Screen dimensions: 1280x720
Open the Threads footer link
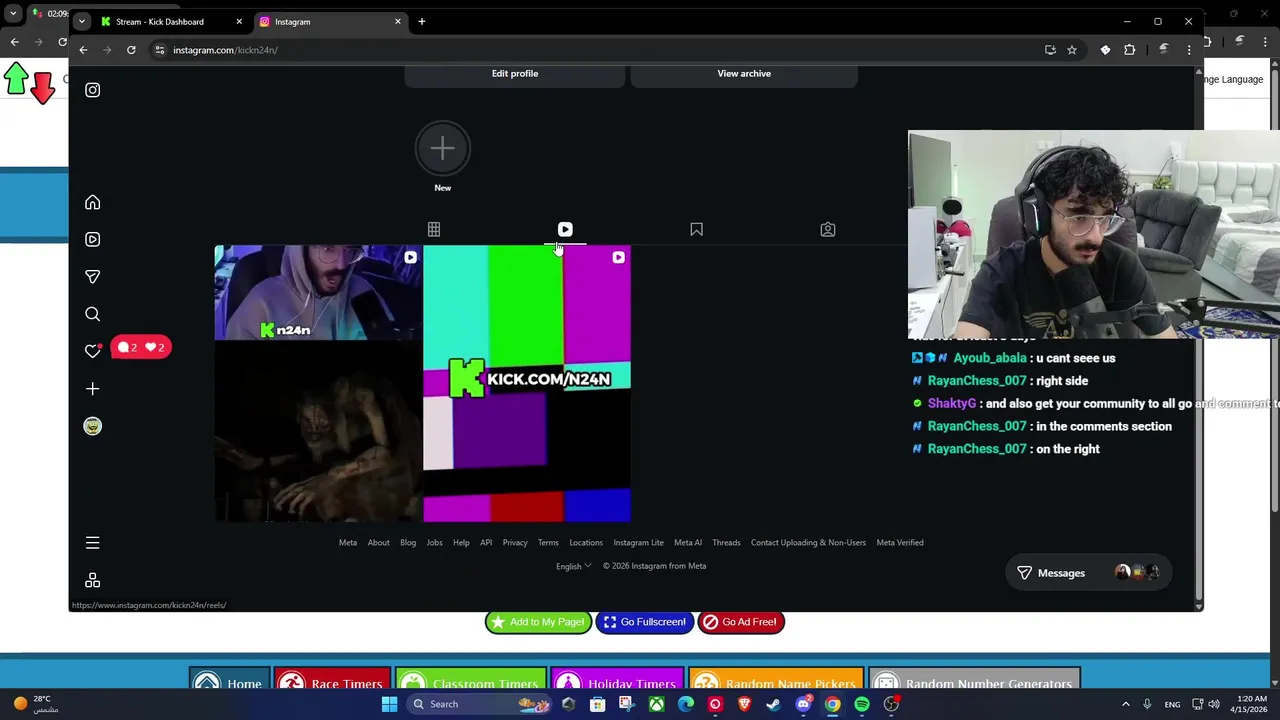726,543
